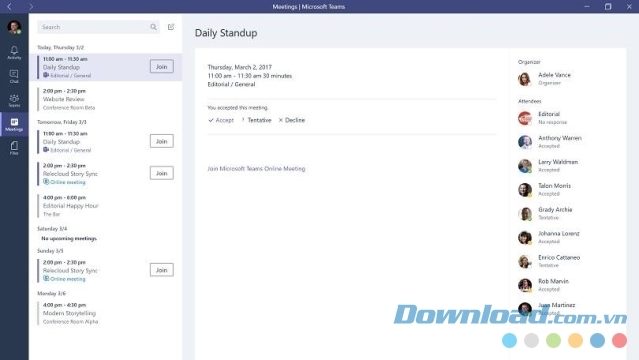Join Friday's Relecloud Story Sync
Viewport: 639px width, 360px height.
pyautogui.click(x=161, y=173)
